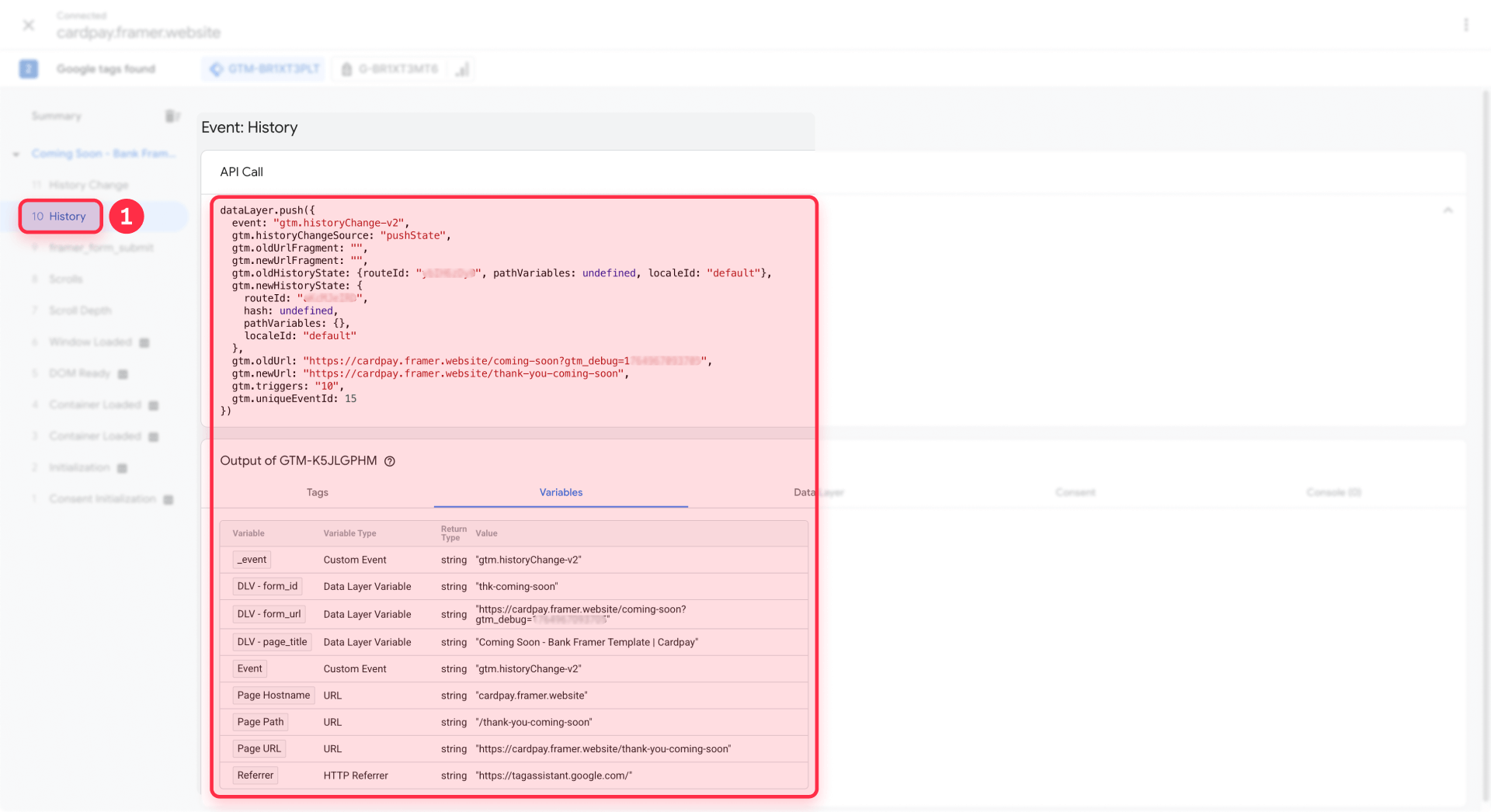Click the GTM container icon beside GTM-BR1XT3PLT

click(216, 68)
